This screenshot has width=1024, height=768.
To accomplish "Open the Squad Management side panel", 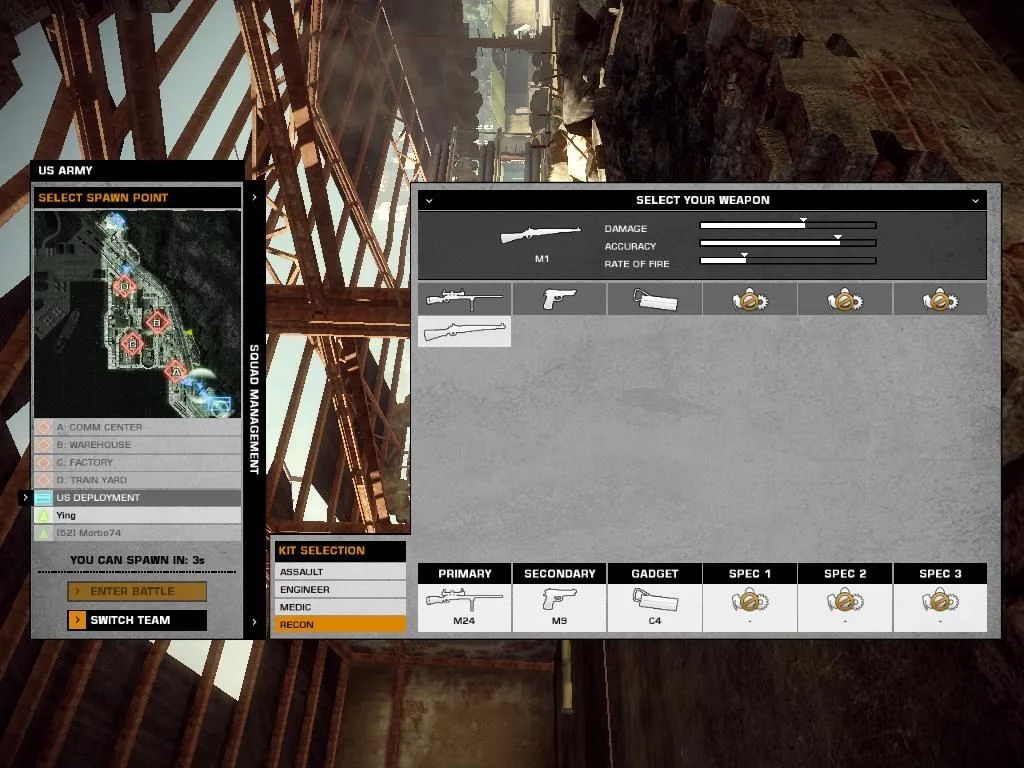I will (x=254, y=409).
